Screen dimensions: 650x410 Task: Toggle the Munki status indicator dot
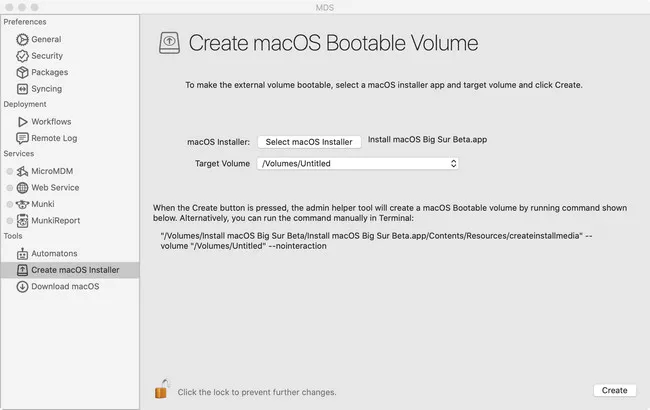[10, 204]
